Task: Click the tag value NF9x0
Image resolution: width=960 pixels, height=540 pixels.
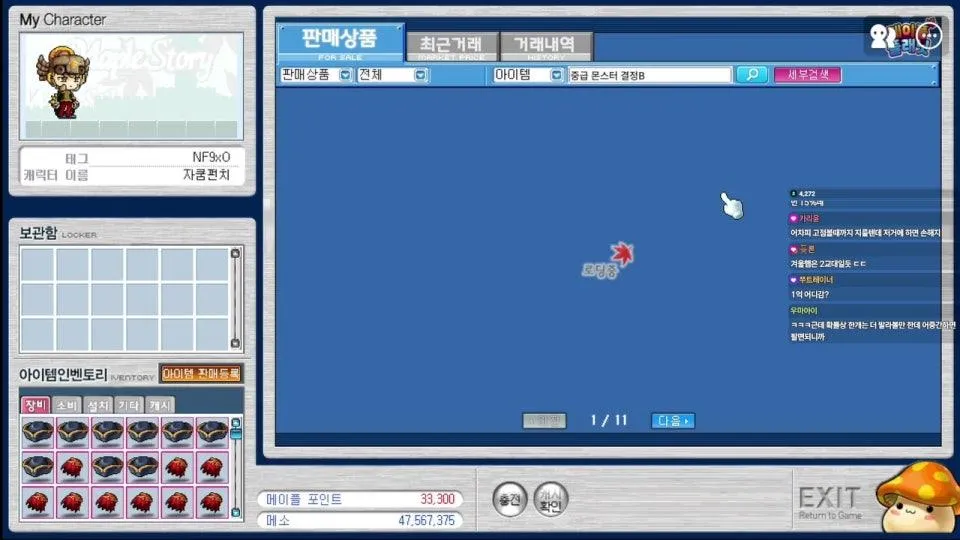Action: pyautogui.click(x=211, y=157)
